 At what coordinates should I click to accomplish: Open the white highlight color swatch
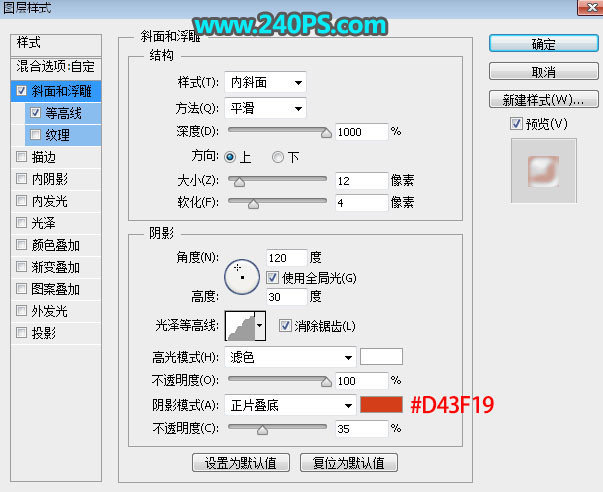(381, 357)
